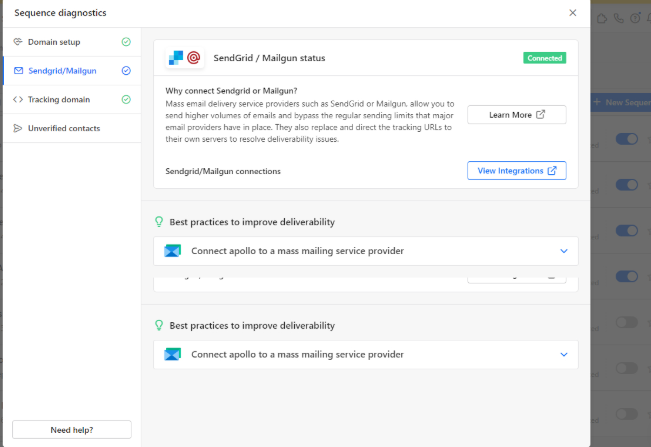Click the phone icon in the top-right header
Viewport: 651px width, 447px height.
(619, 18)
